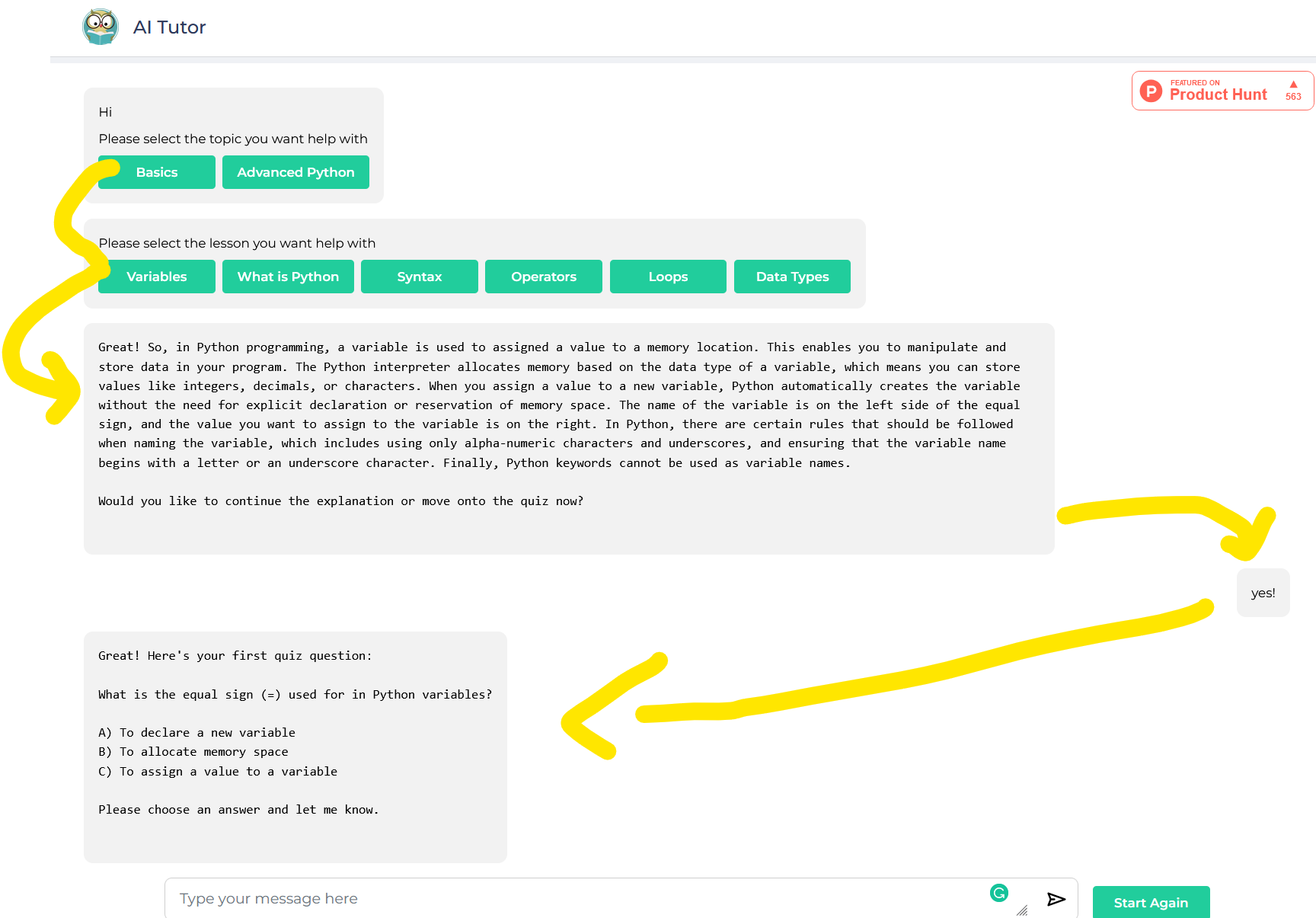This screenshot has height=918, width=1316.
Task: Open the 'Featured on Product Hunt' badge
Action: coord(1219,91)
